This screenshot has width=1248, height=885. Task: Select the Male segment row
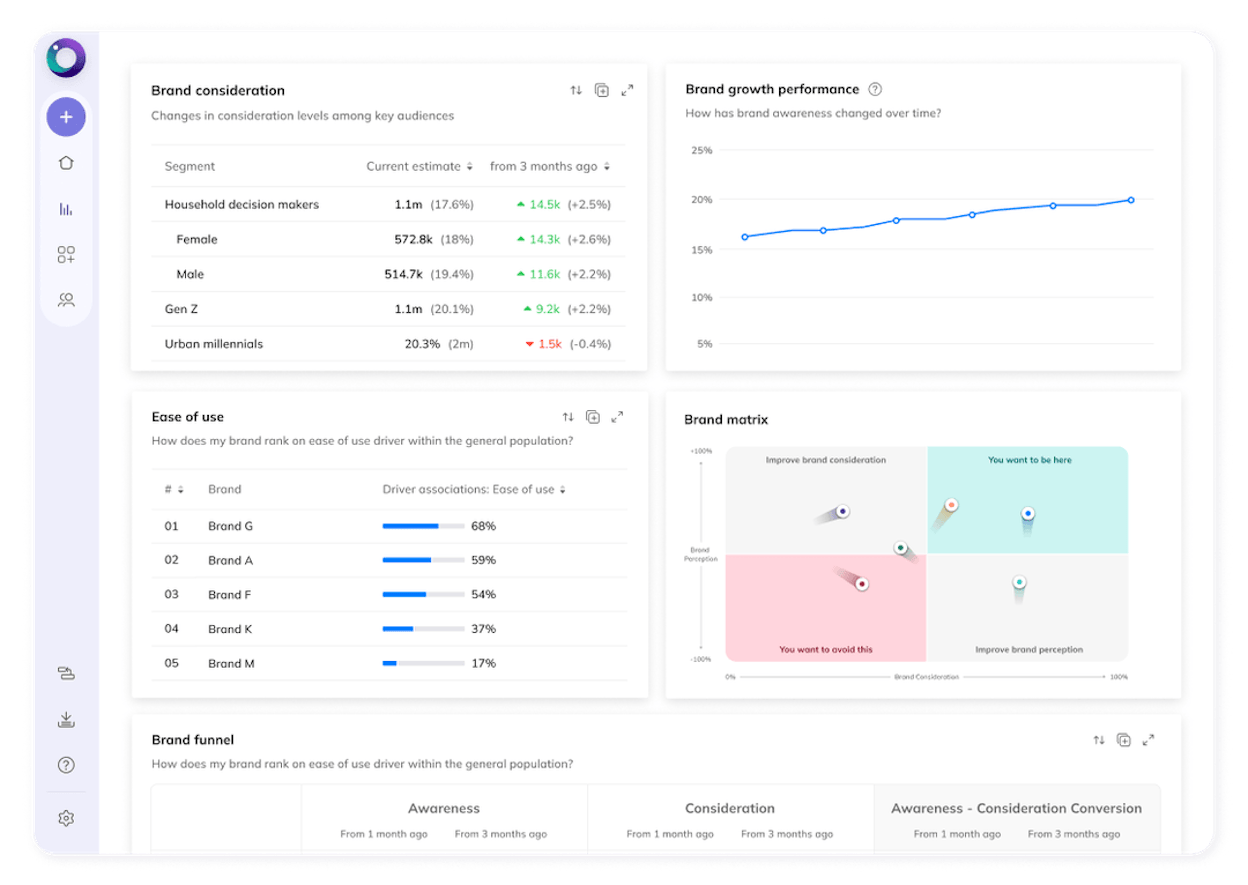pyautogui.click(x=388, y=274)
